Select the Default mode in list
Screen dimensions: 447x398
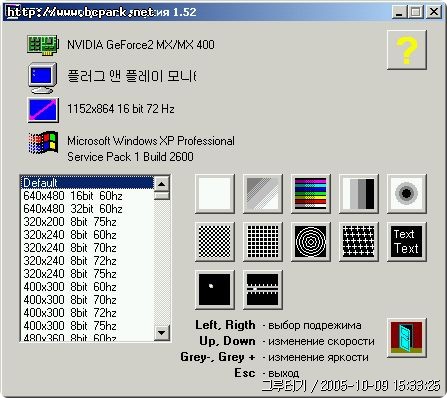tap(87, 183)
